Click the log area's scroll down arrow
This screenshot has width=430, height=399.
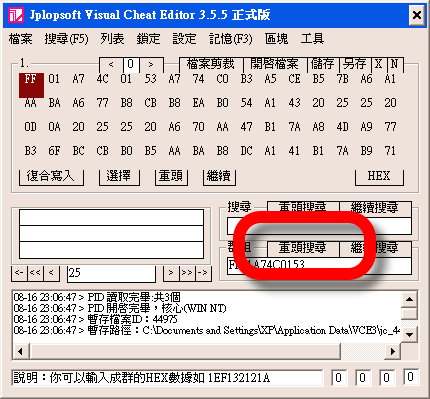coord(409,334)
